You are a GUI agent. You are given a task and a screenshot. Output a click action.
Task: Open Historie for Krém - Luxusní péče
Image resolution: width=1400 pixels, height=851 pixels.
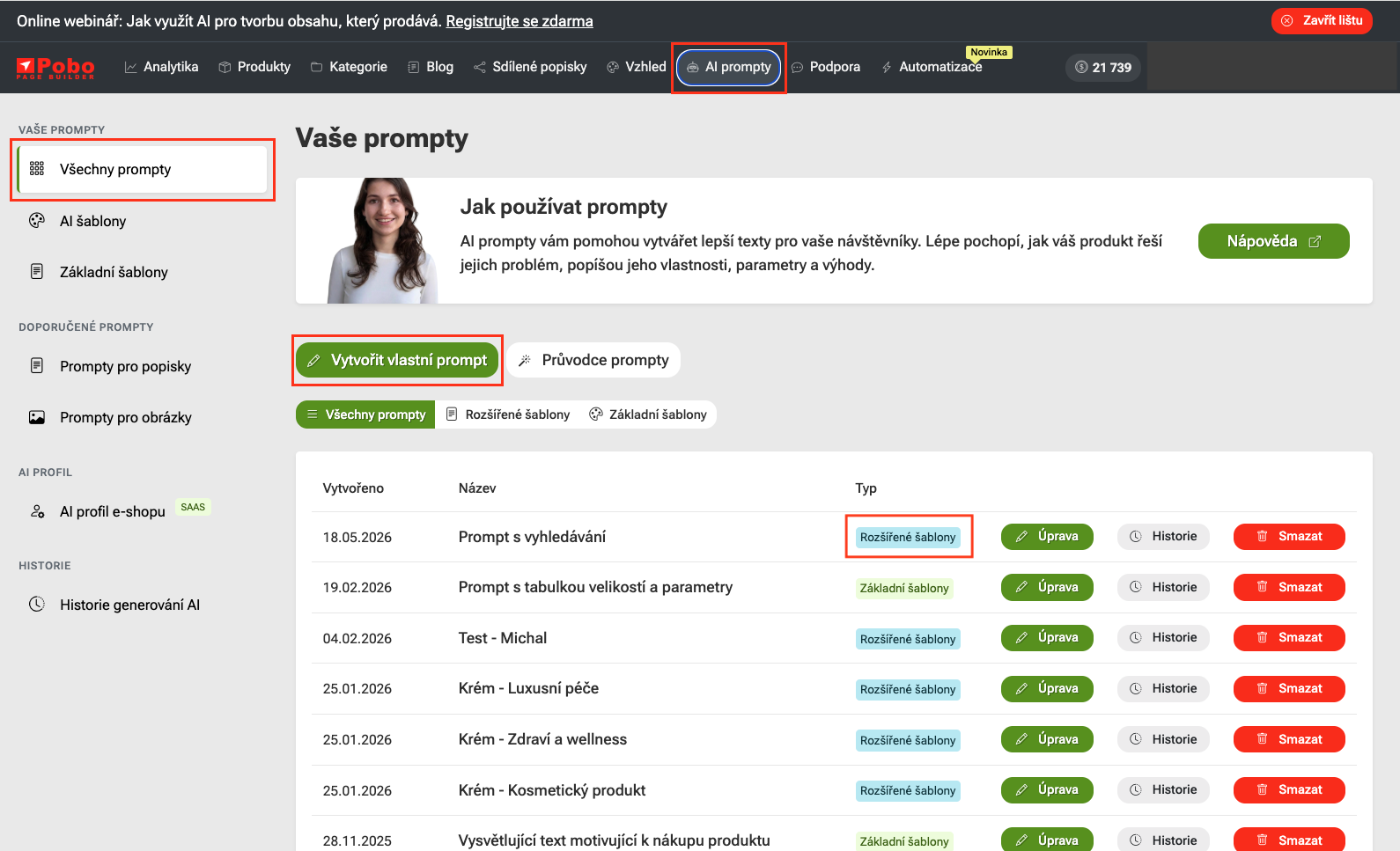(x=1163, y=689)
